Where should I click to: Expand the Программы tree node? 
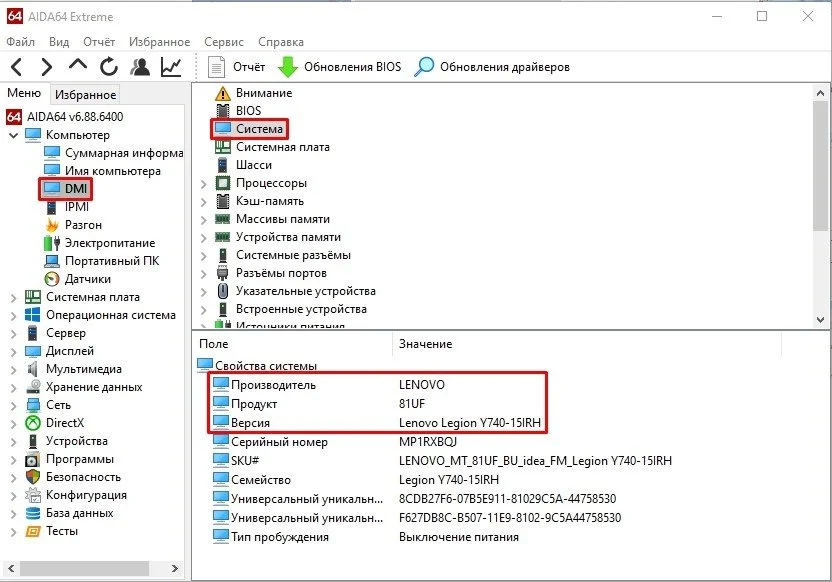(13, 460)
